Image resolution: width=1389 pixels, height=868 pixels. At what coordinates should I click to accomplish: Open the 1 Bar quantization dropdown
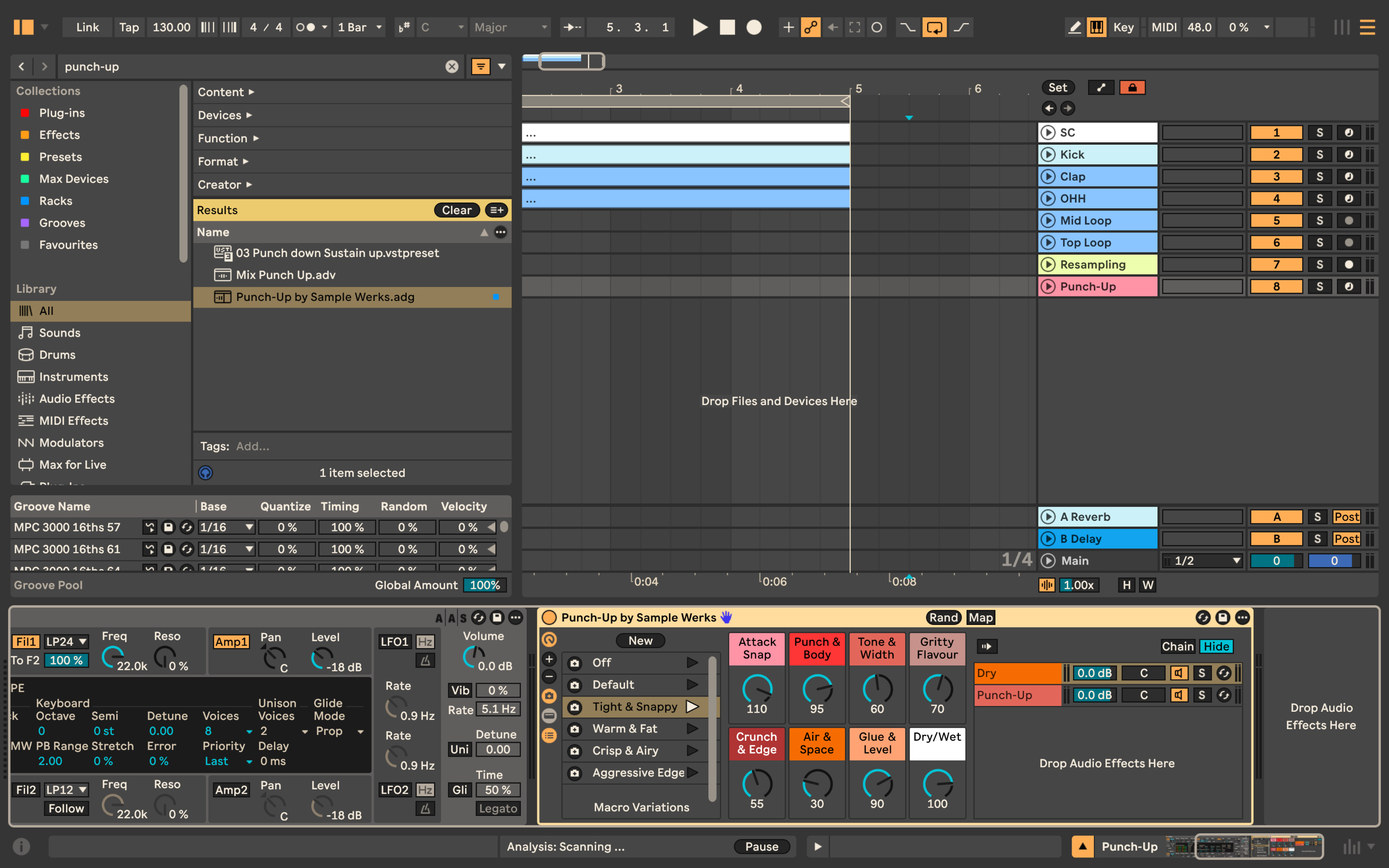point(359,27)
